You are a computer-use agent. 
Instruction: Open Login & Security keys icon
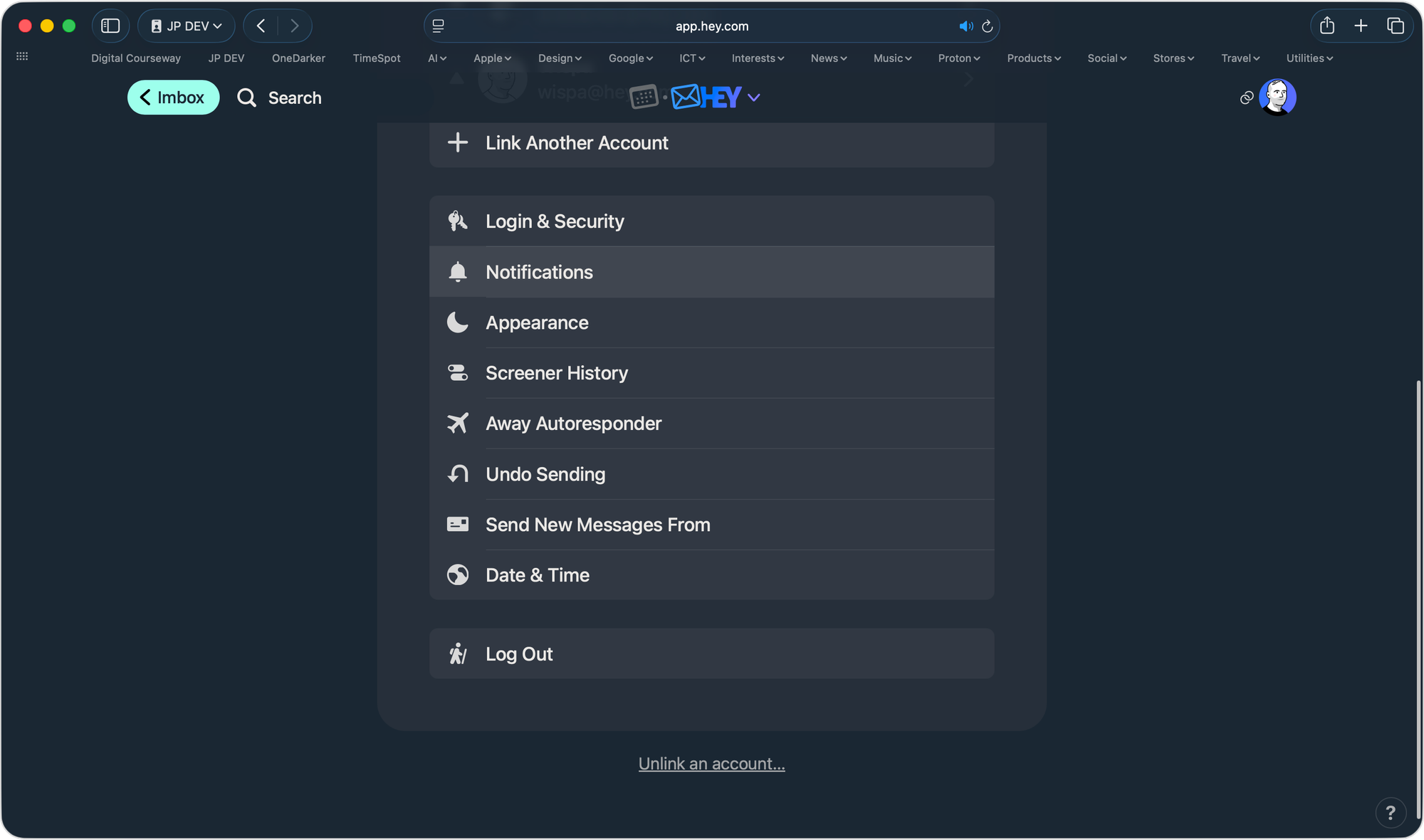pyautogui.click(x=457, y=221)
